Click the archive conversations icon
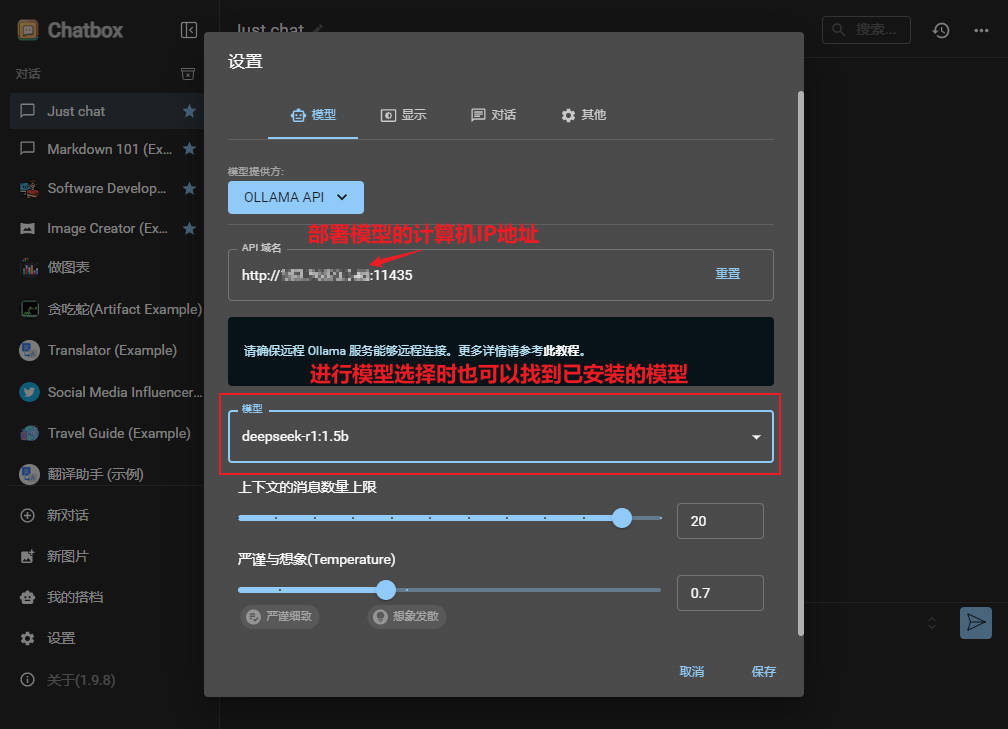The height and width of the screenshot is (729, 1008). pyautogui.click(x=188, y=73)
